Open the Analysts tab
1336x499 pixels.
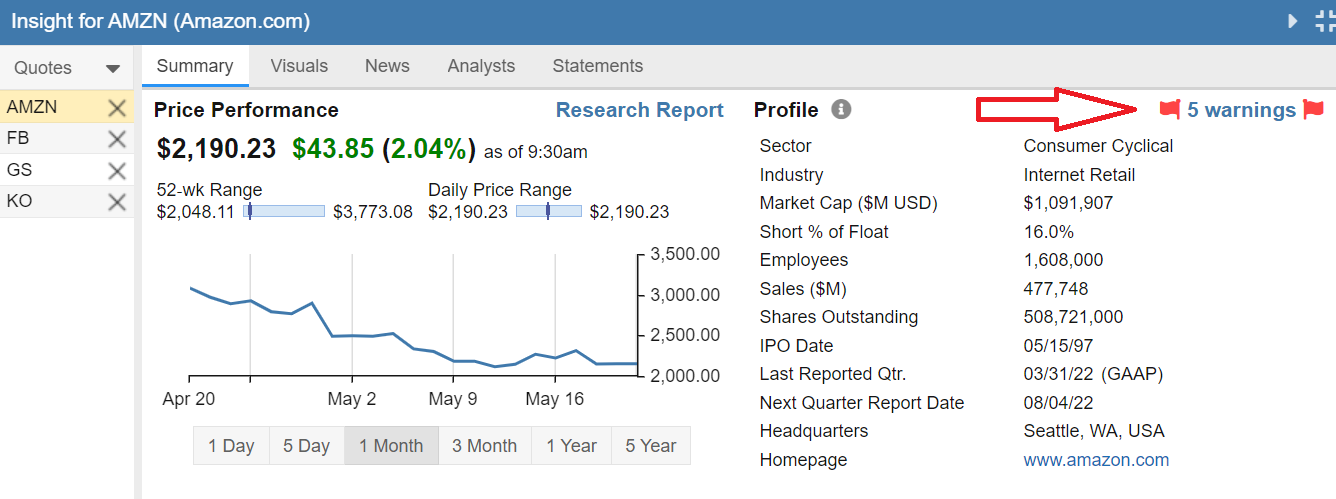pyautogui.click(x=481, y=66)
